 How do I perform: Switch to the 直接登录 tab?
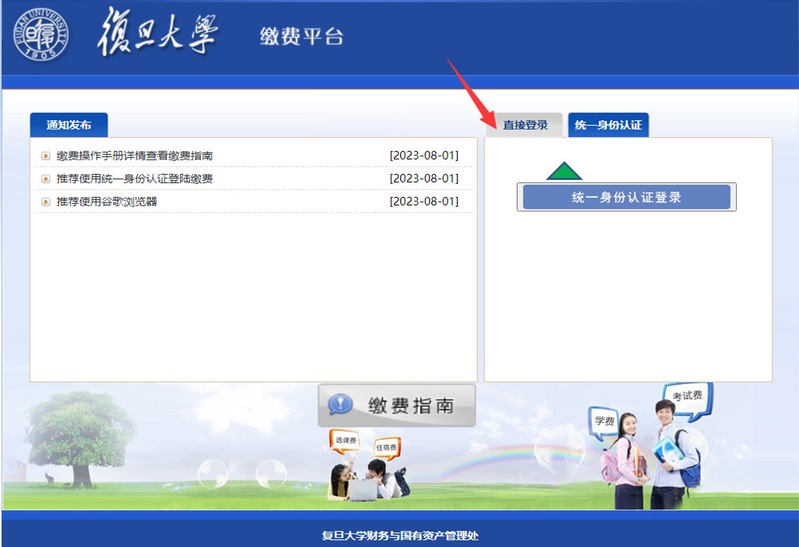(x=525, y=126)
